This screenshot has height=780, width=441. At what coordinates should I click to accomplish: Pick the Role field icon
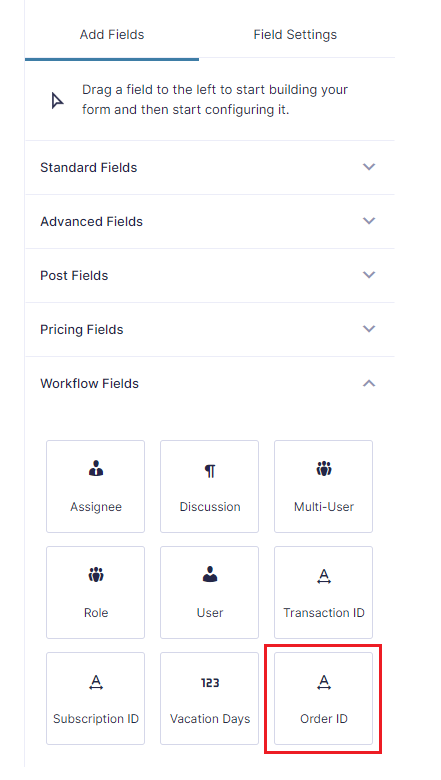click(96, 575)
